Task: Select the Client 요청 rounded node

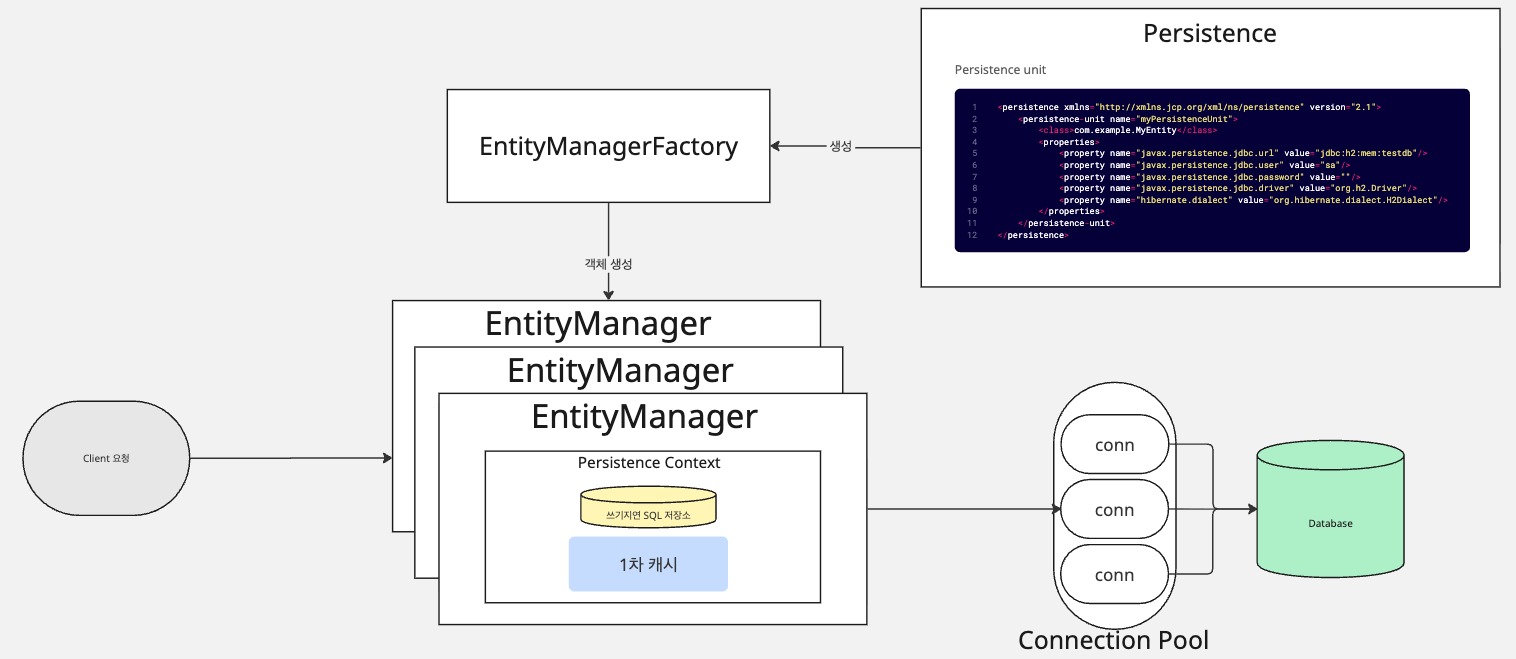Action: pos(106,459)
